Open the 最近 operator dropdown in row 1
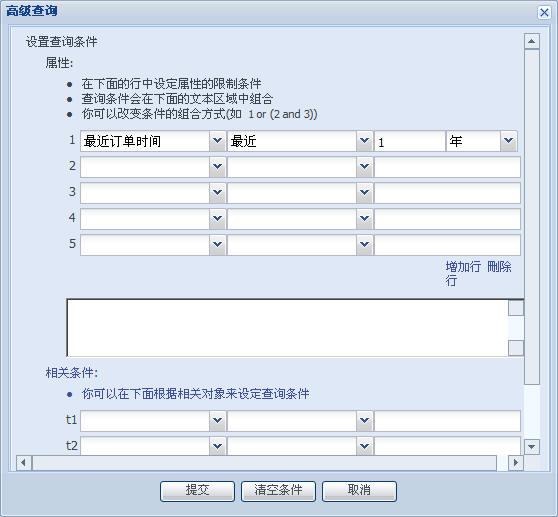558x517 pixels. [x=364, y=141]
